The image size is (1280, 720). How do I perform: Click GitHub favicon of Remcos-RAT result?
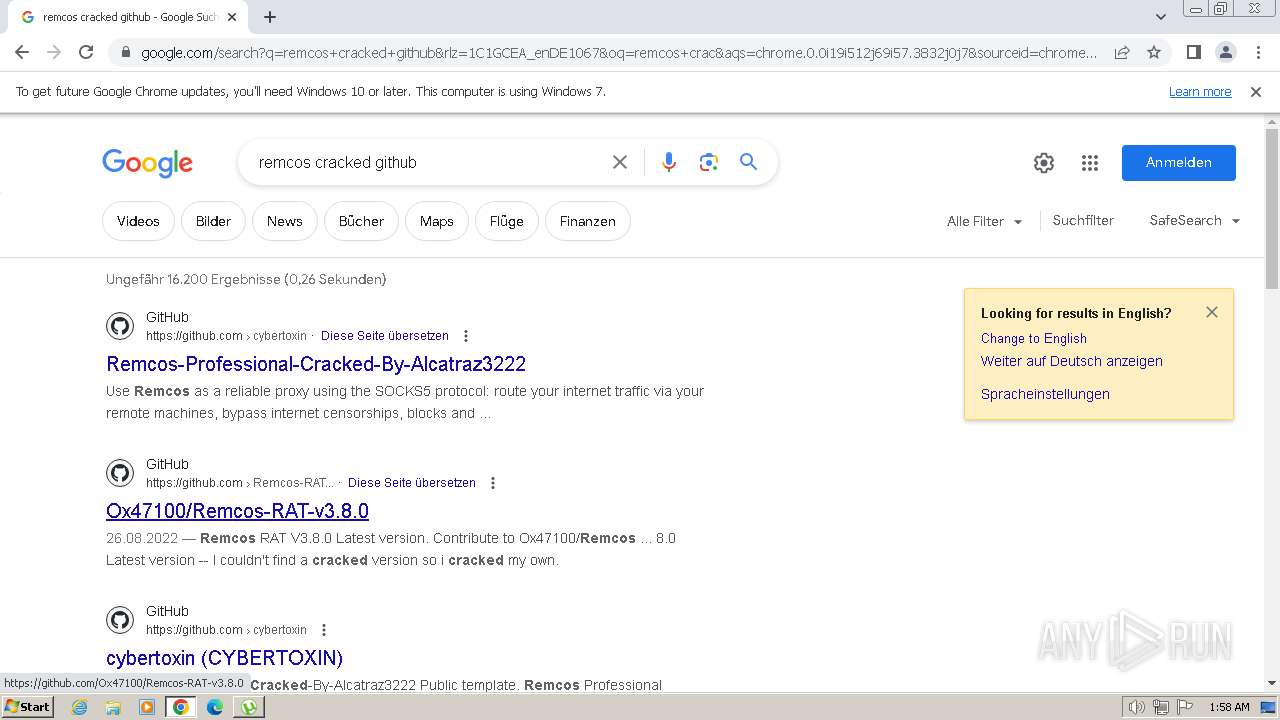pyautogui.click(x=120, y=473)
